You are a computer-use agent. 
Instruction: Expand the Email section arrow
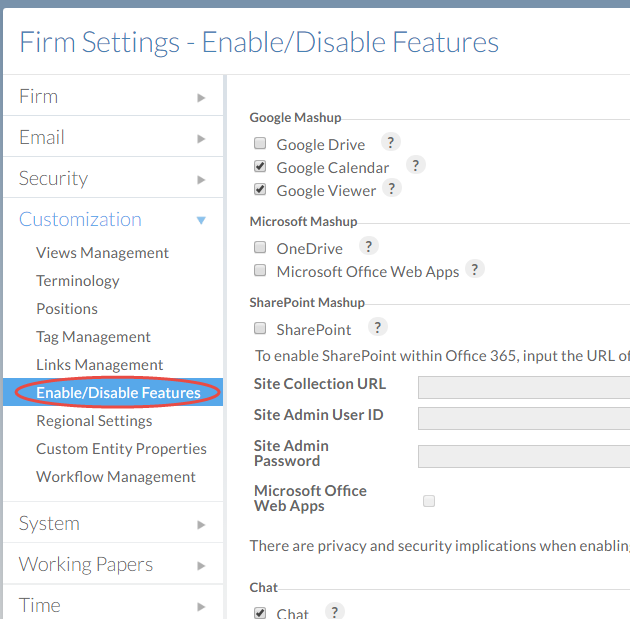click(201, 138)
